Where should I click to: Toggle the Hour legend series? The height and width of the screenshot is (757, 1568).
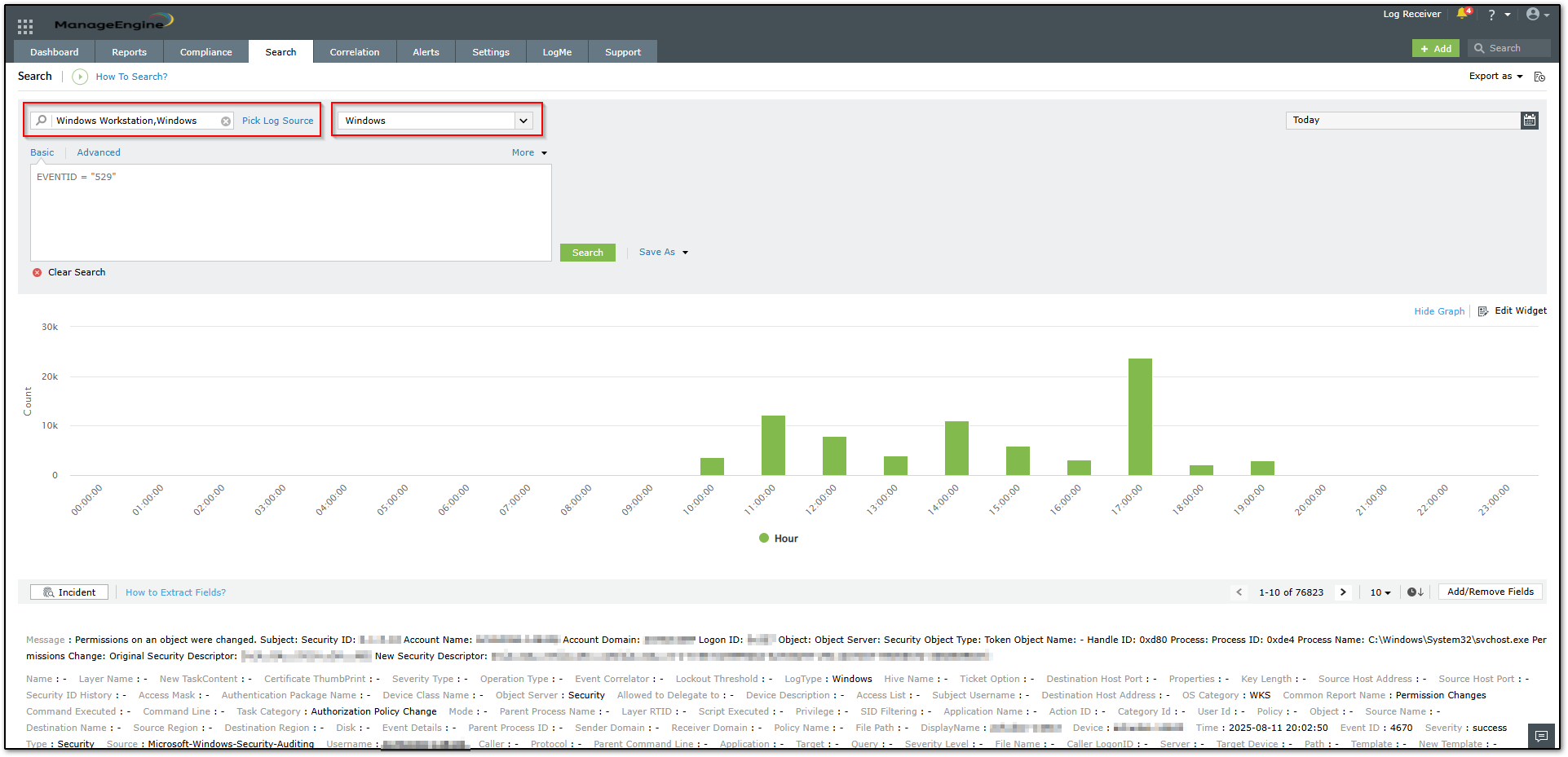[779, 539]
